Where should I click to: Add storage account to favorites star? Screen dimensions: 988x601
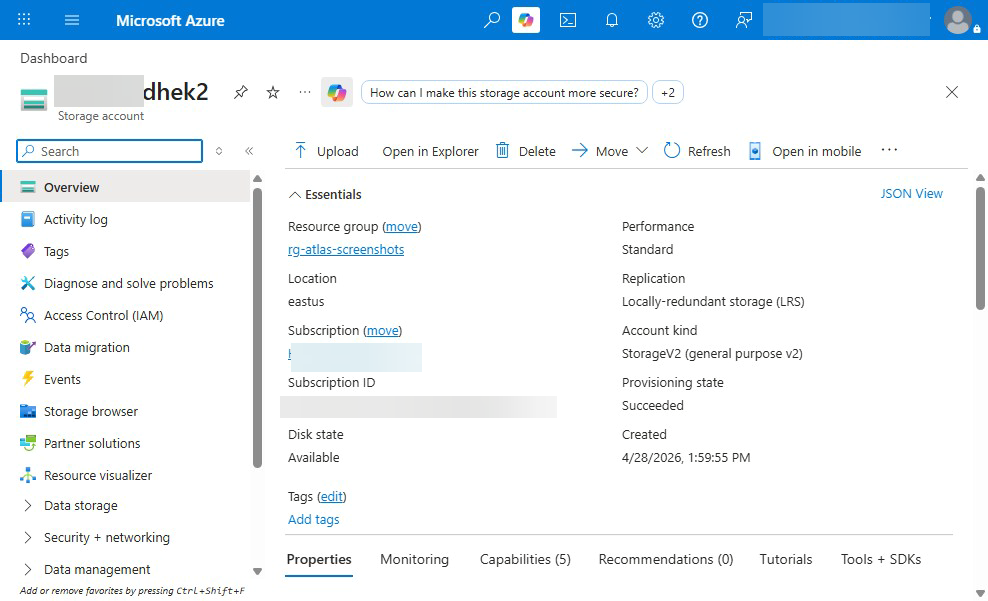(x=273, y=93)
